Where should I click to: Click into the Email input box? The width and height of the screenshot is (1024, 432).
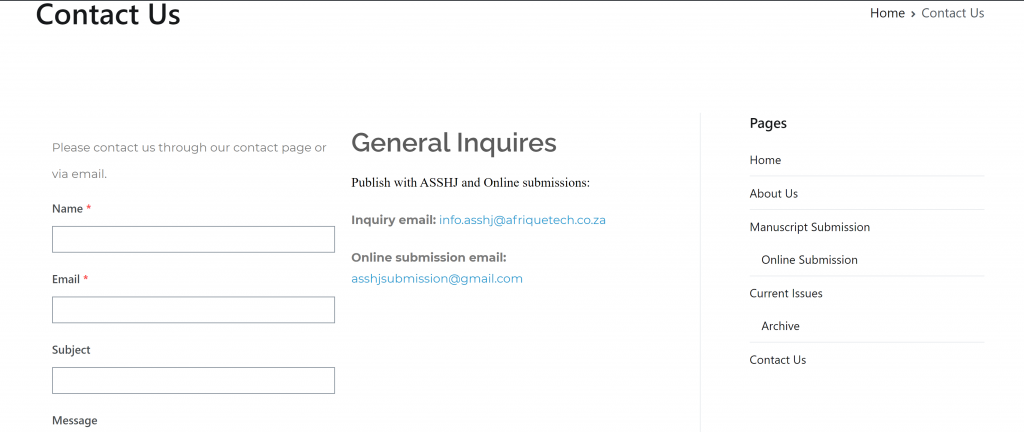(x=193, y=310)
